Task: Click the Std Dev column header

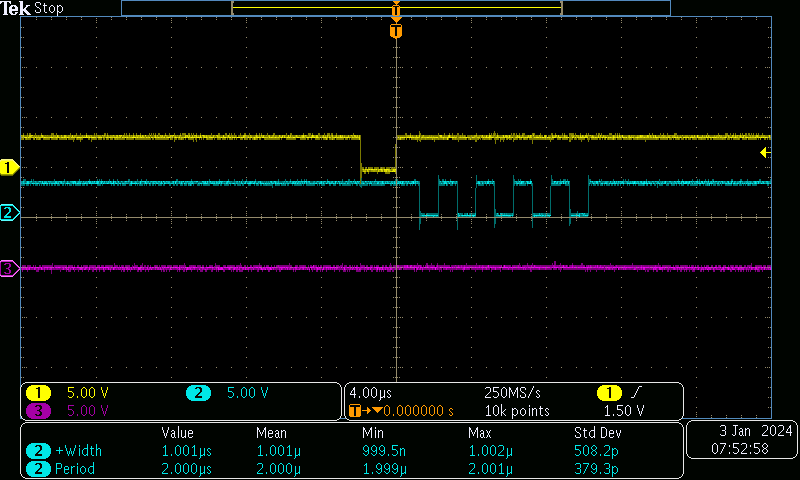Action: pos(598,433)
